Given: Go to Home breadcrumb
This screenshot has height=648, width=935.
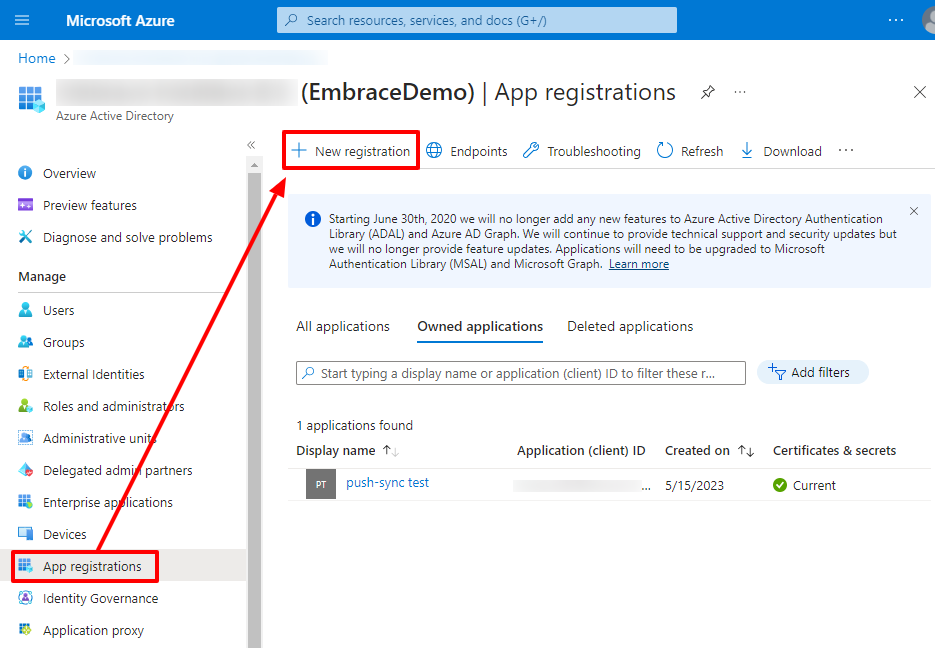Looking at the screenshot, I should pyautogui.click(x=36, y=58).
